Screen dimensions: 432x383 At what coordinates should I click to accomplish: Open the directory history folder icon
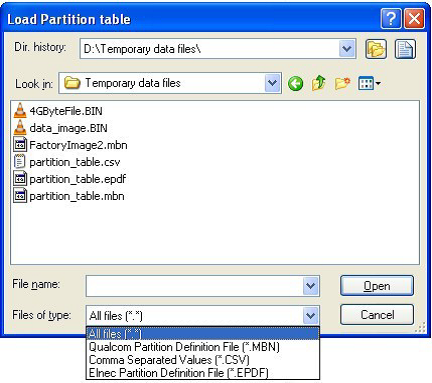pyautogui.click(x=376, y=49)
